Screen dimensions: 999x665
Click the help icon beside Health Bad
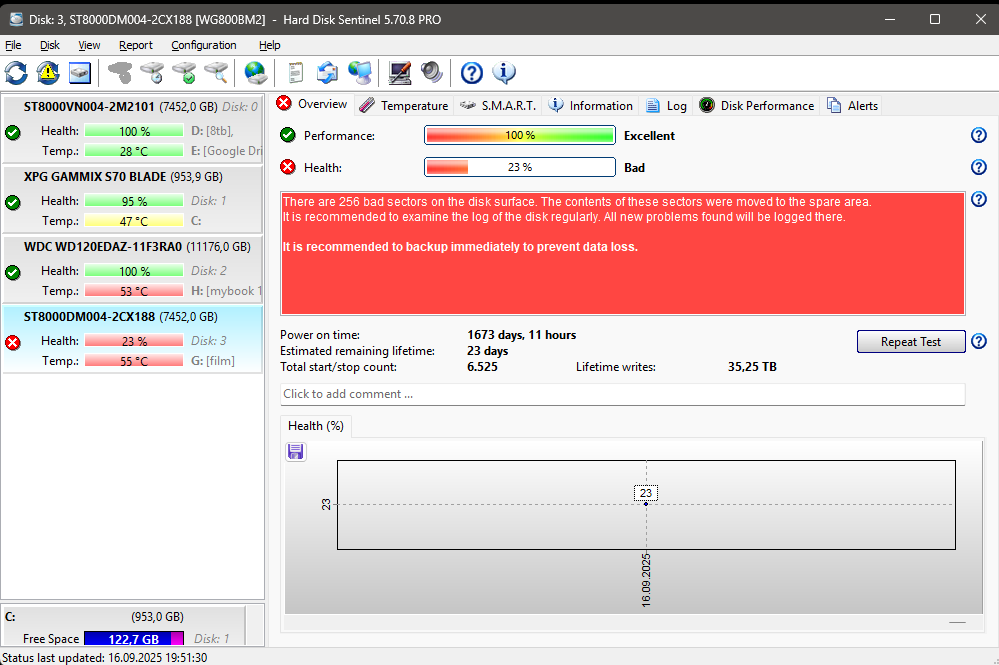979,167
